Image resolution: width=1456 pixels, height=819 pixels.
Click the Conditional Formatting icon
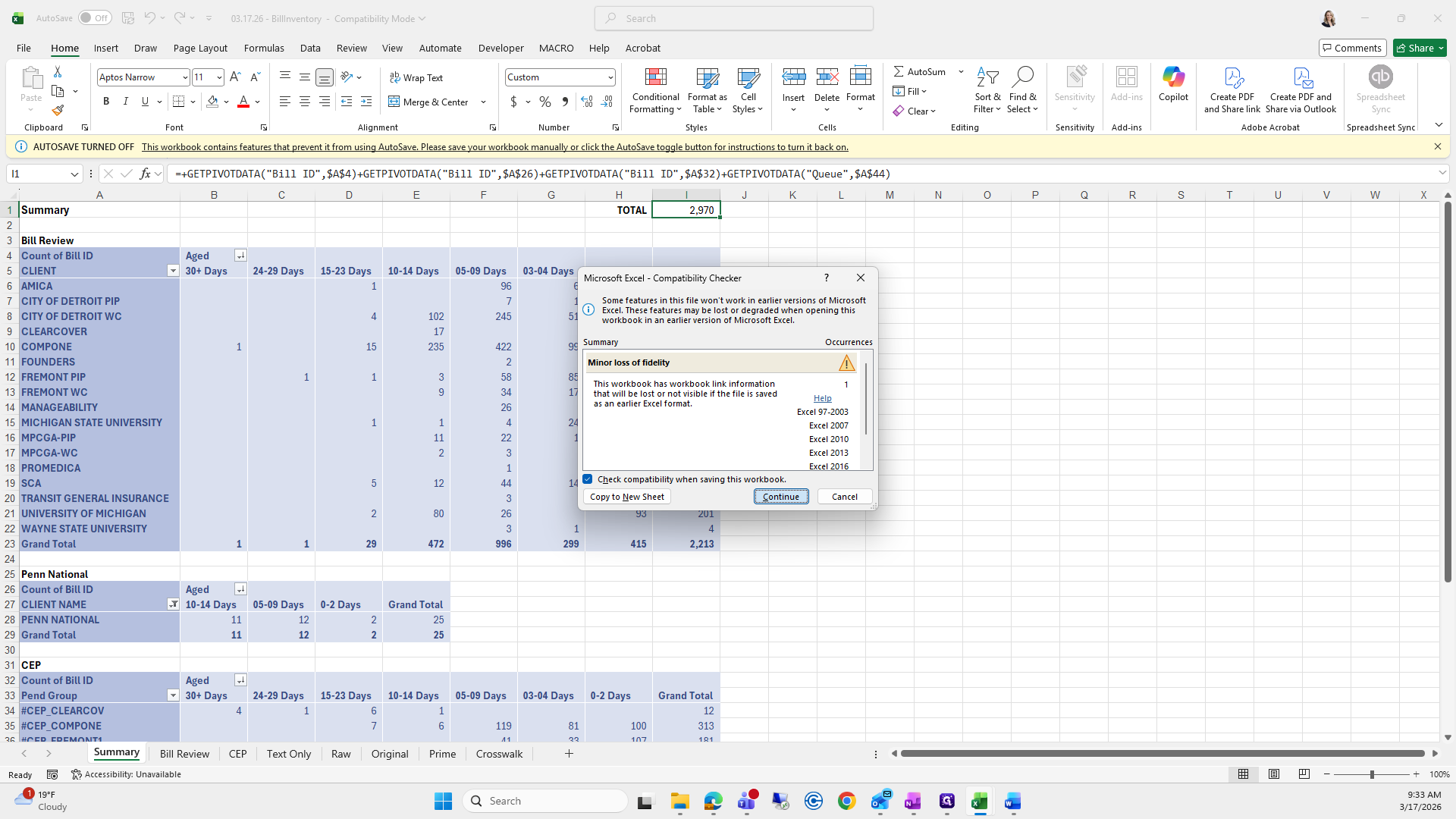655,78
